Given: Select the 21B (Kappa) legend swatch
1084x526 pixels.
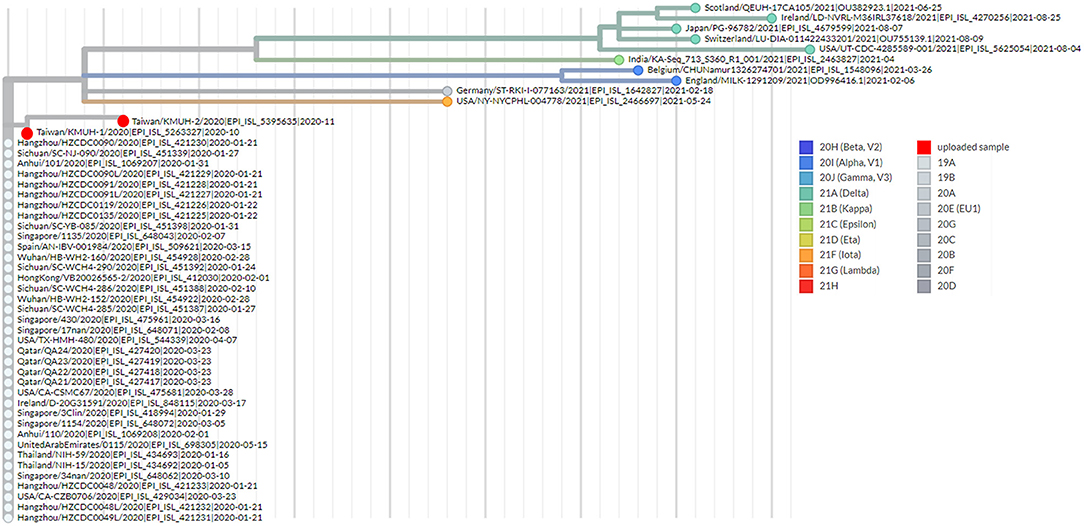Looking at the screenshot, I should coord(806,208).
